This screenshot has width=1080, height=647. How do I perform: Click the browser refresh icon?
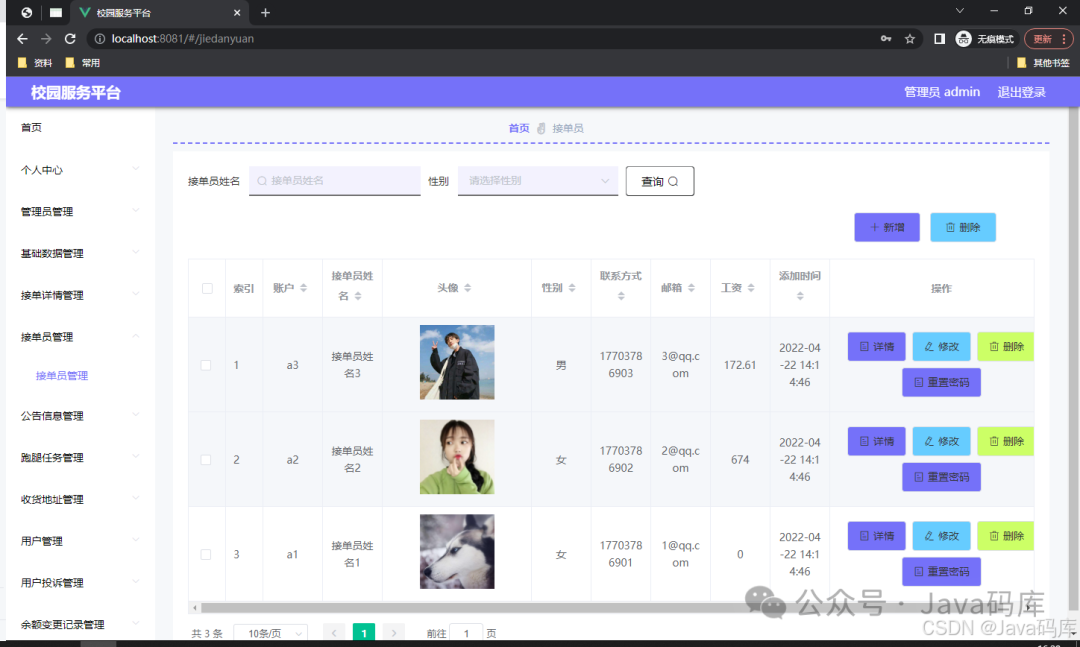pyautogui.click(x=69, y=38)
